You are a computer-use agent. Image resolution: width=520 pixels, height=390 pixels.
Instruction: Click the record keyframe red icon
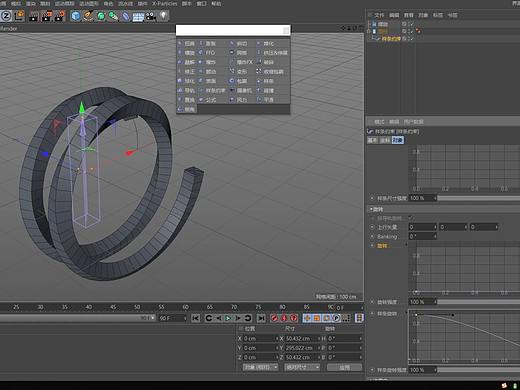click(x=274, y=318)
